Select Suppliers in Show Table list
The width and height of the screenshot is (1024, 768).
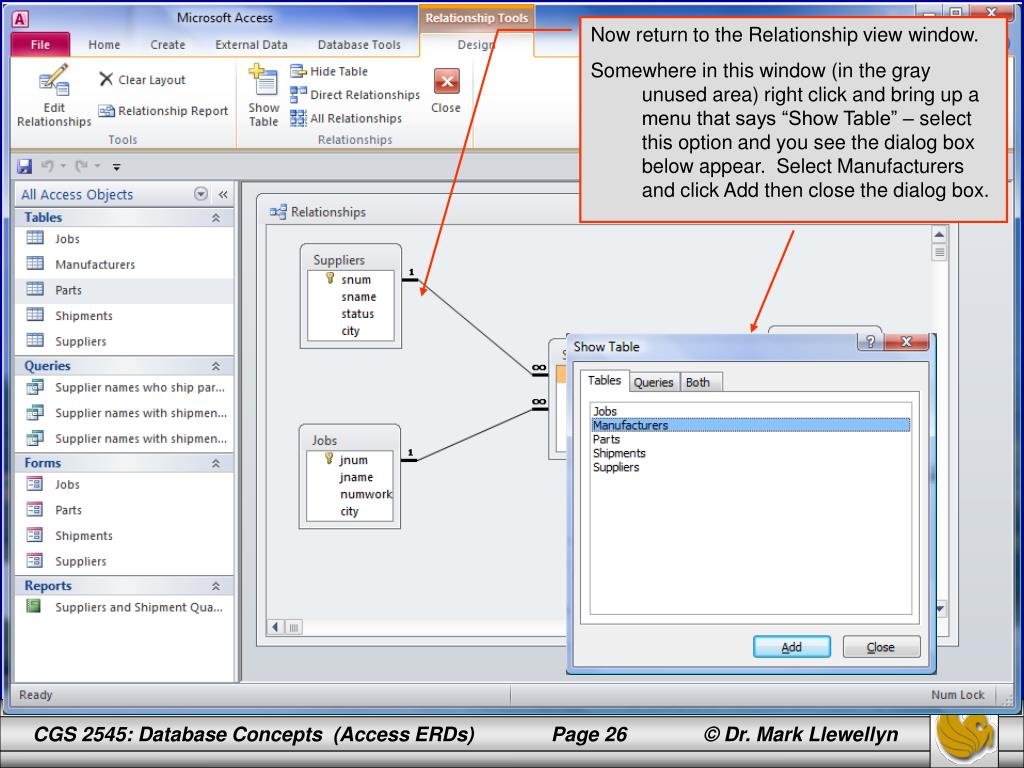click(x=750, y=468)
